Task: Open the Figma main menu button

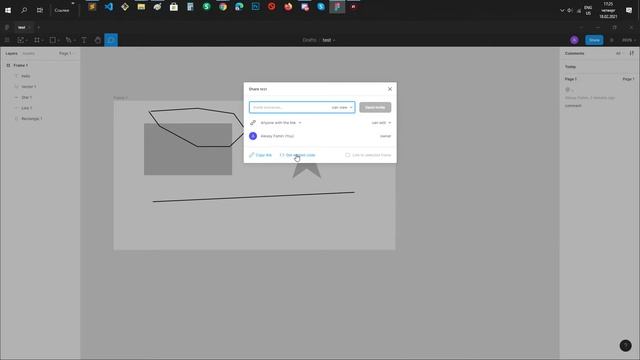Action: [7, 40]
